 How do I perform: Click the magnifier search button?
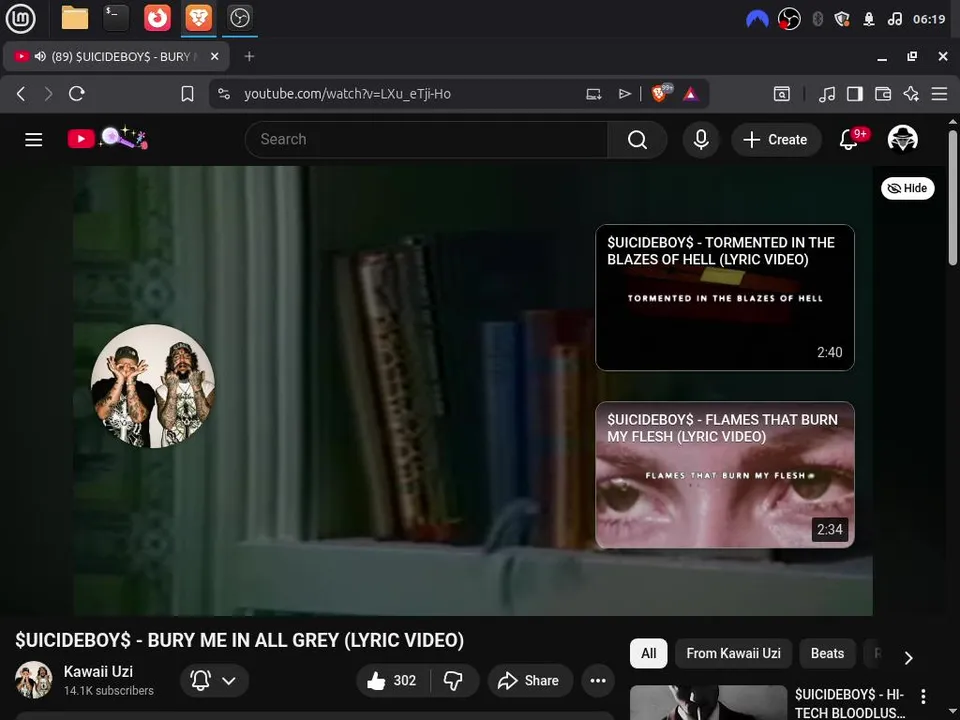637,140
